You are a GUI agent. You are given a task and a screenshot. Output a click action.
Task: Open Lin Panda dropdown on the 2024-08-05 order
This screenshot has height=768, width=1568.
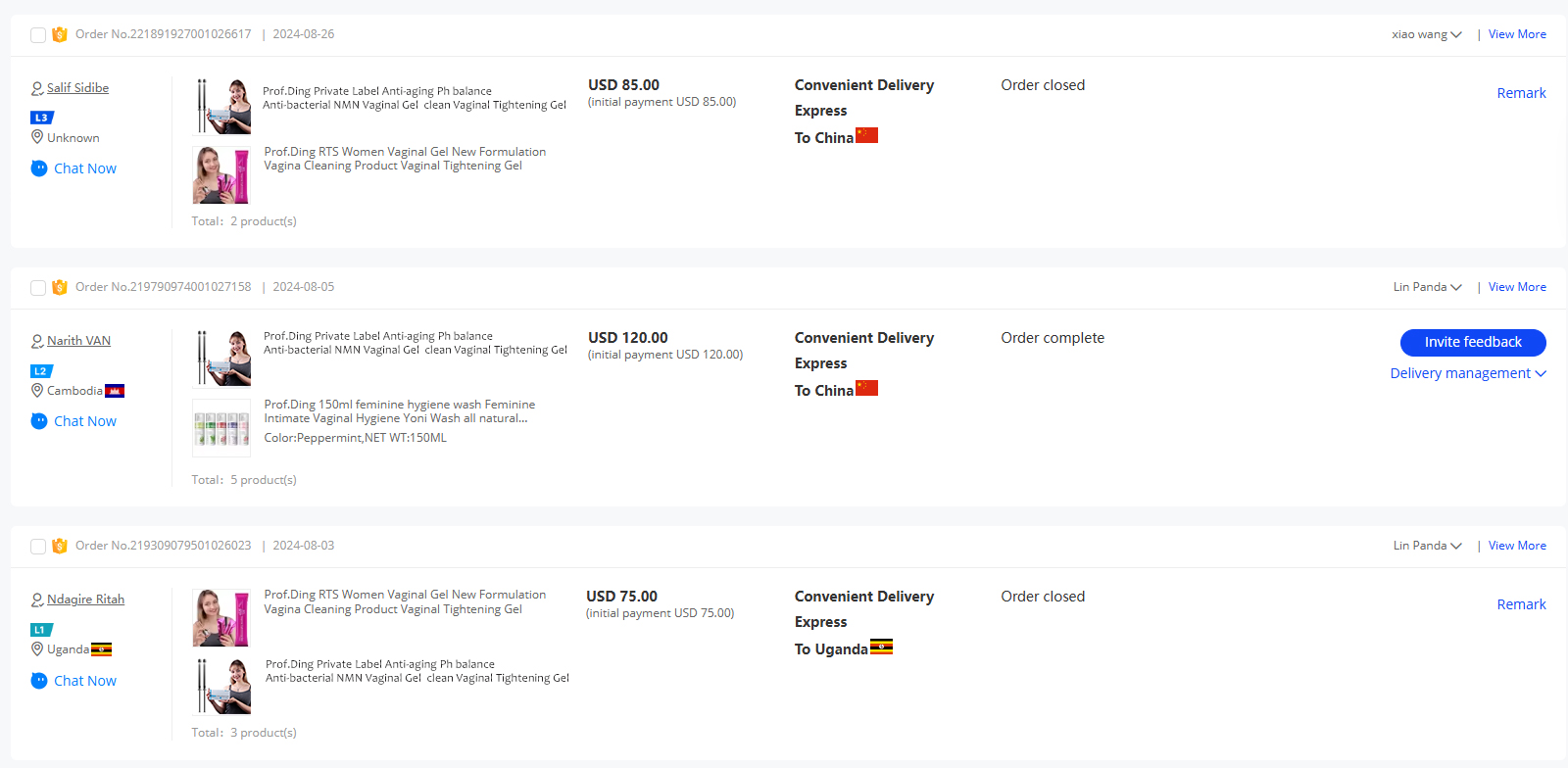pos(1427,287)
